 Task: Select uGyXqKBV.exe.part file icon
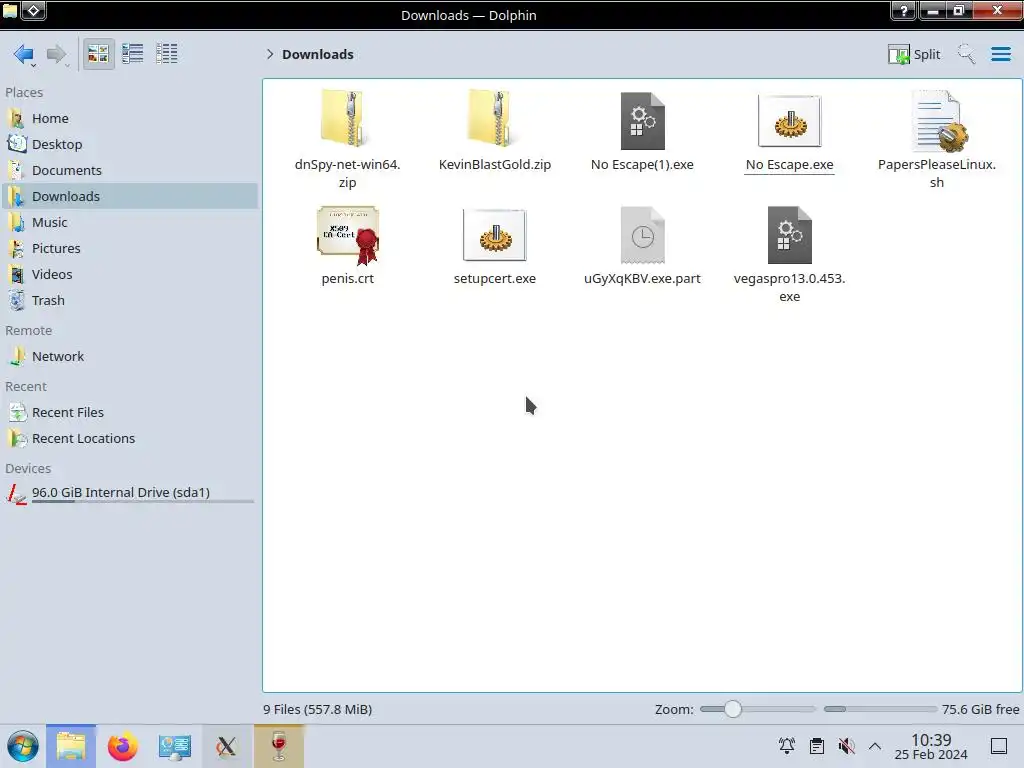point(643,235)
